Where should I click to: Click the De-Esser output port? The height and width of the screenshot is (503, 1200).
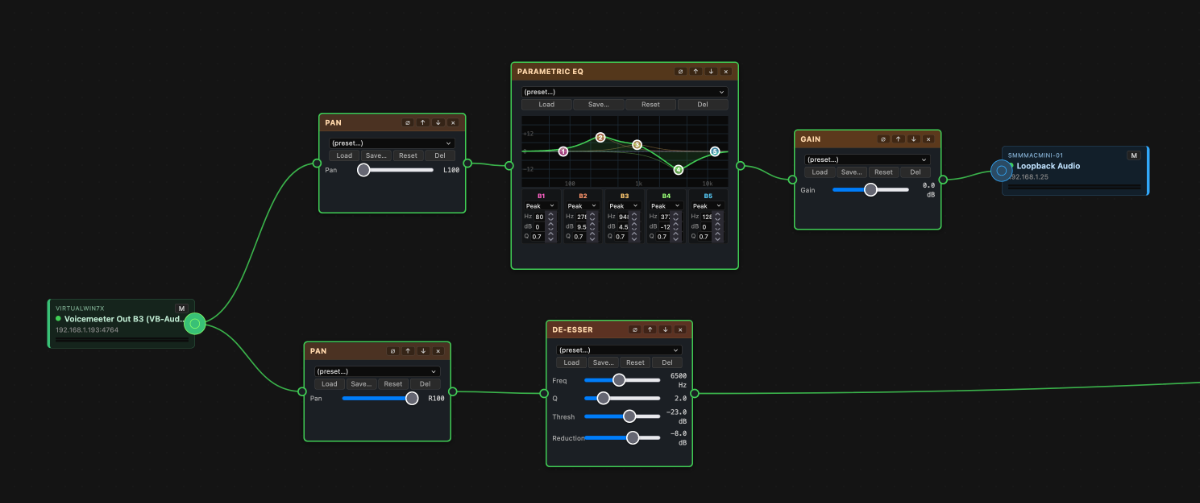(694, 393)
